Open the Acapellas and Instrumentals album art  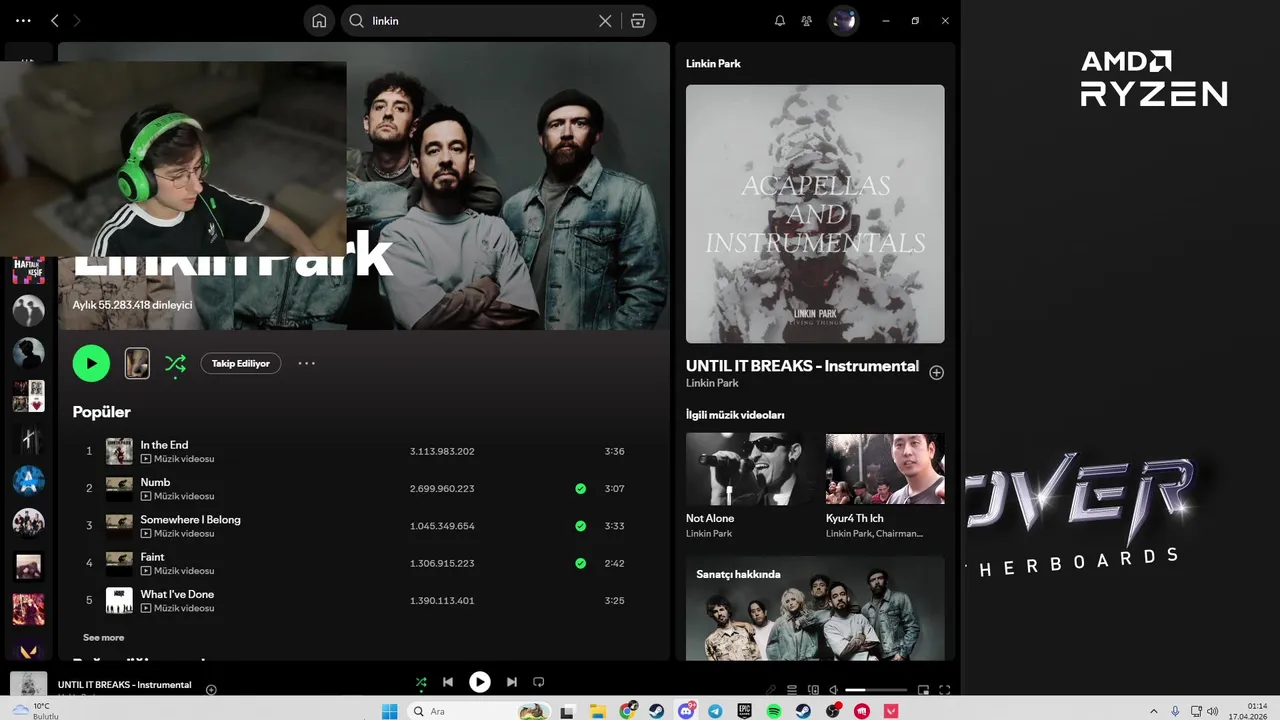[x=815, y=214]
